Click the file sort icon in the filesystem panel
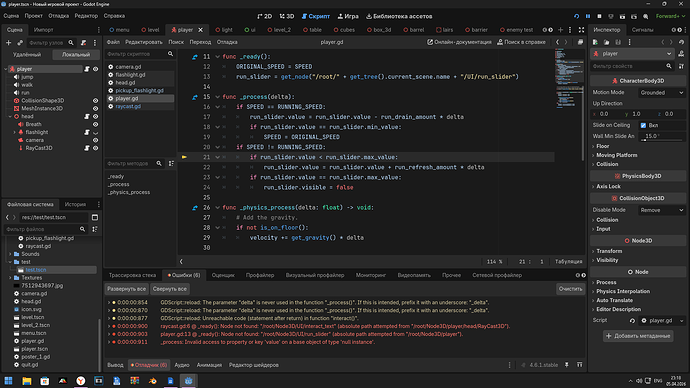The height and width of the screenshot is (388, 690). pyautogui.click(x=95, y=229)
